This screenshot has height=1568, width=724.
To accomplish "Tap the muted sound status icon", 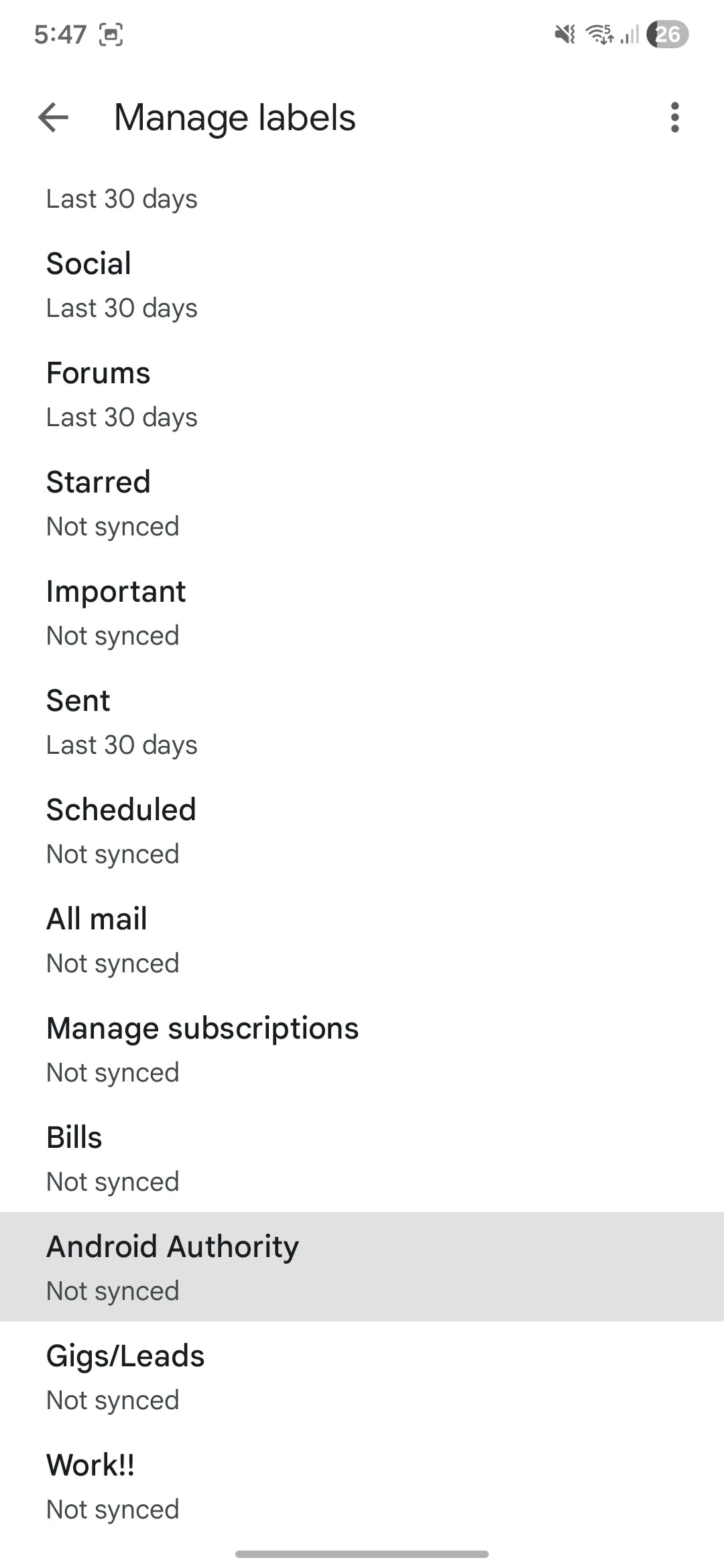I will (564, 34).
